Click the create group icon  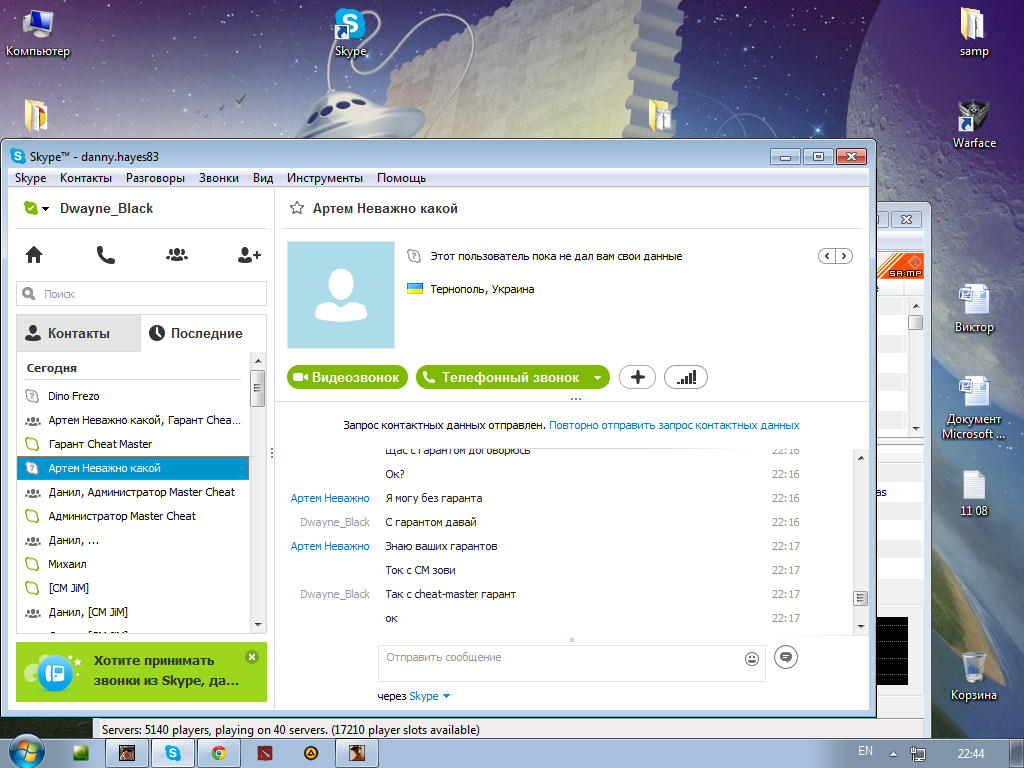coord(177,255)
